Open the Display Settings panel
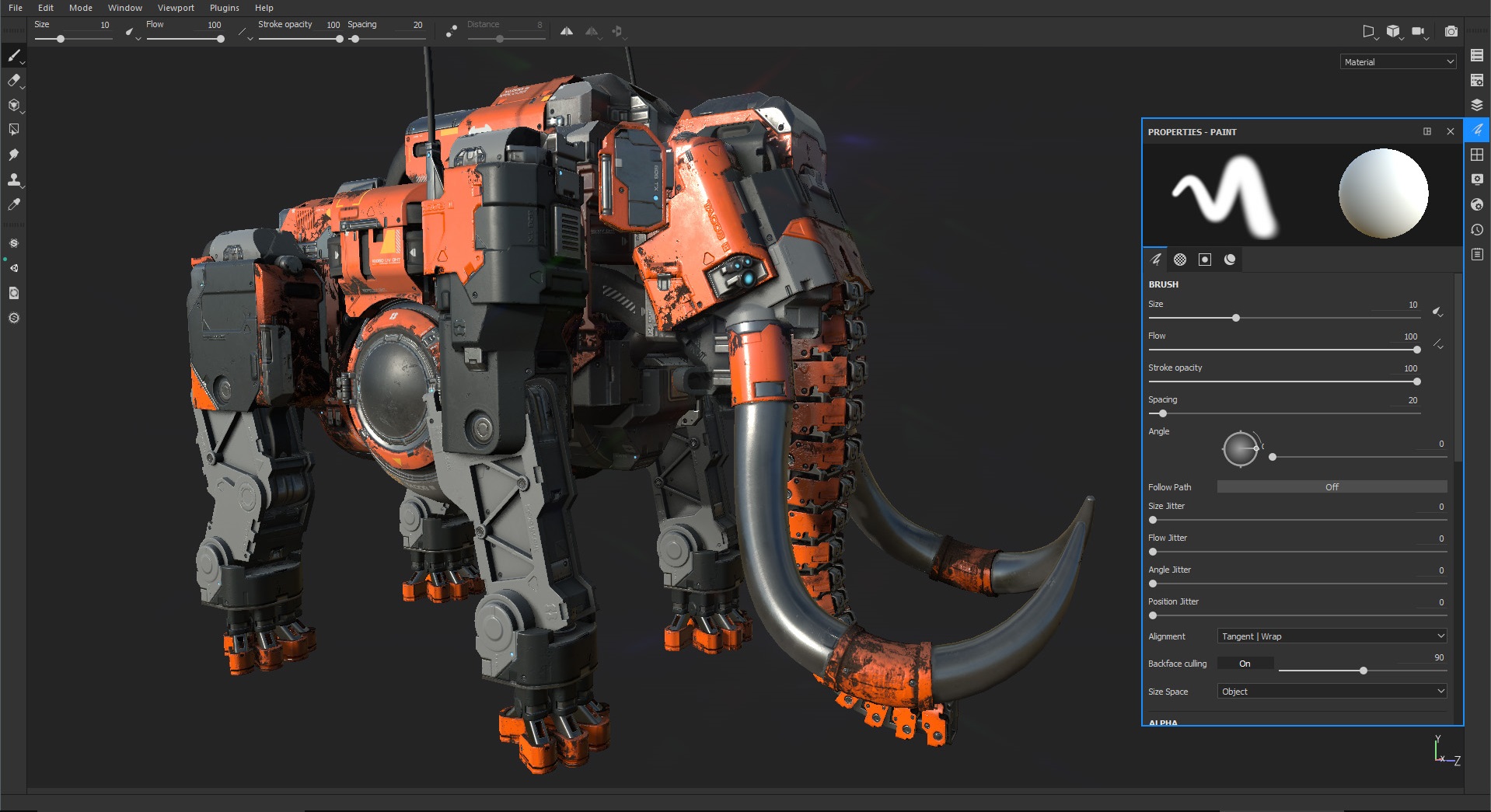The height and width of the screenshot is (812, 1491). pos(1477,179)
